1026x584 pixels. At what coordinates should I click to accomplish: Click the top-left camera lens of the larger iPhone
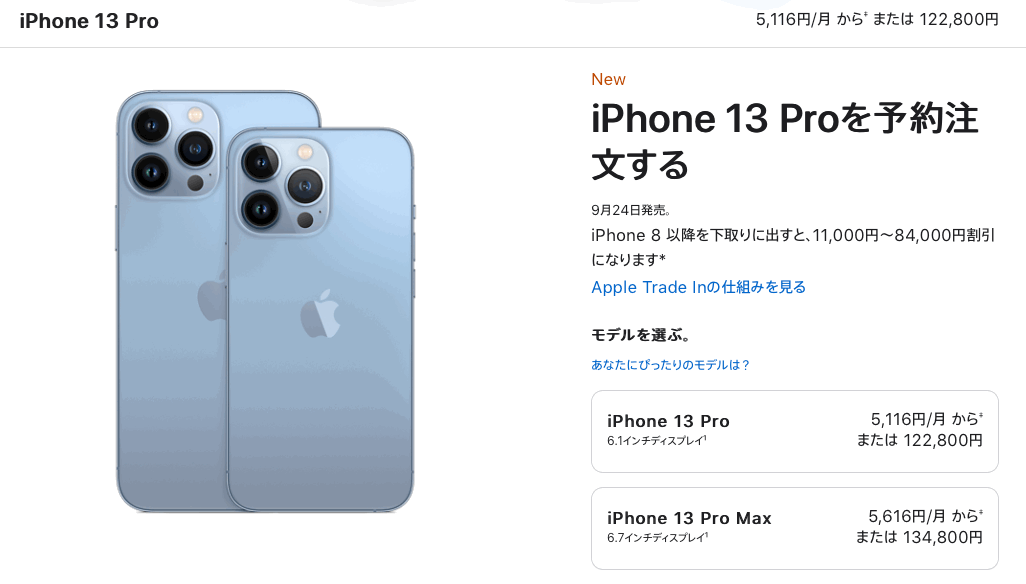coord(151,125)
